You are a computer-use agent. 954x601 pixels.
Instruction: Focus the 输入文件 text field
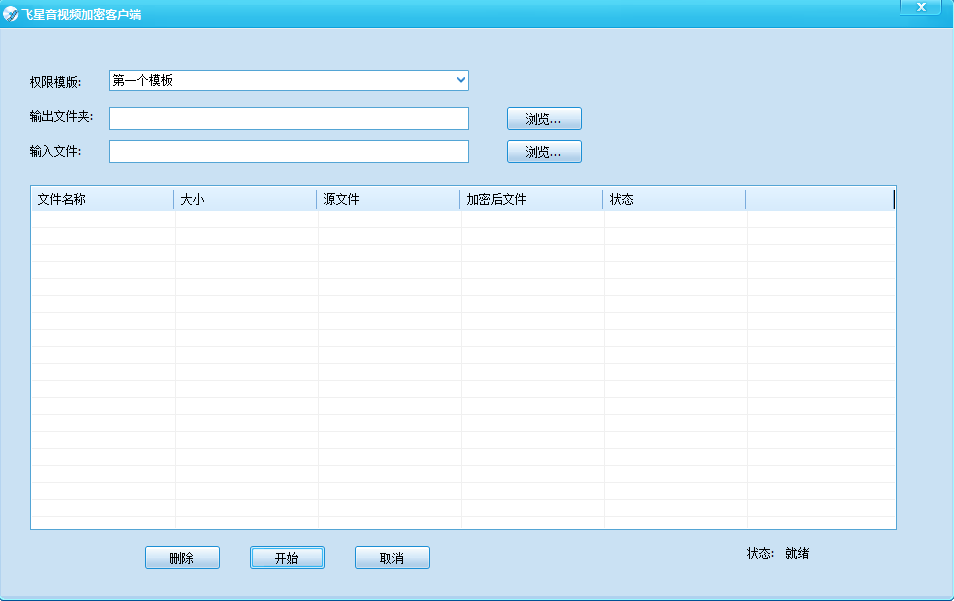point(288,151)
